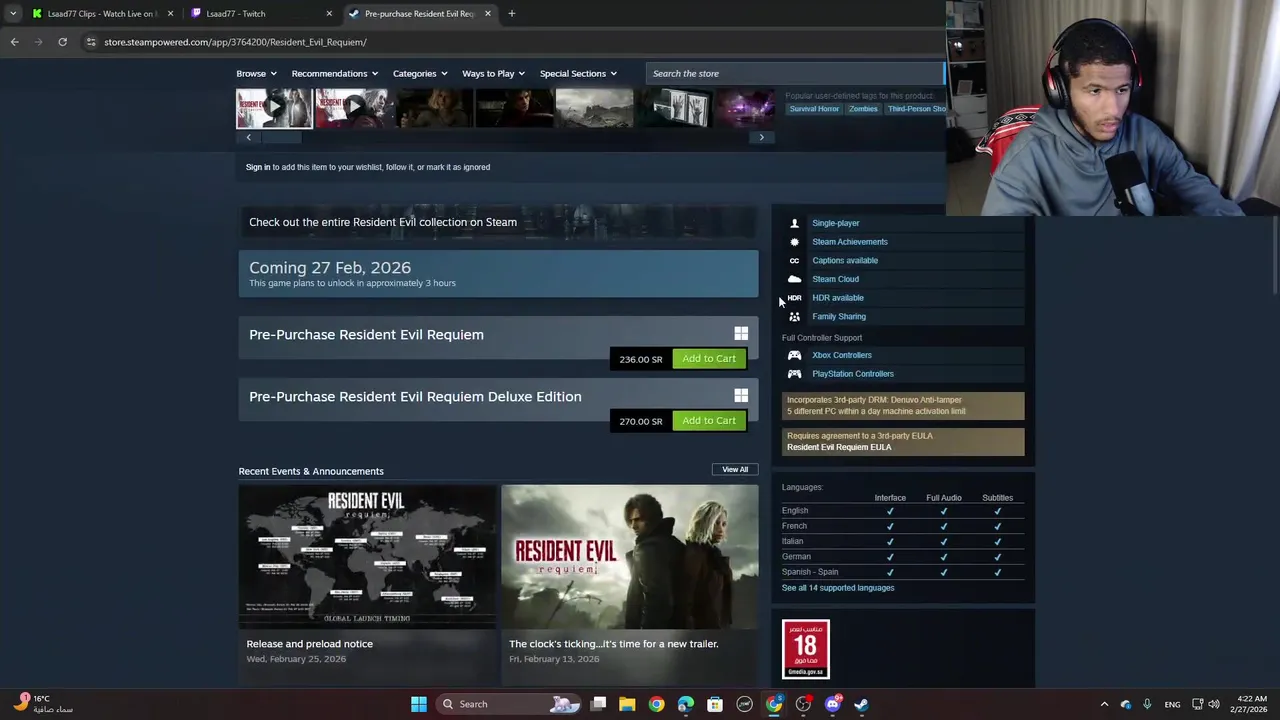Open the Browse menu
The image size is (1280, 720).
pyautogui.click(x=256, y=73)
